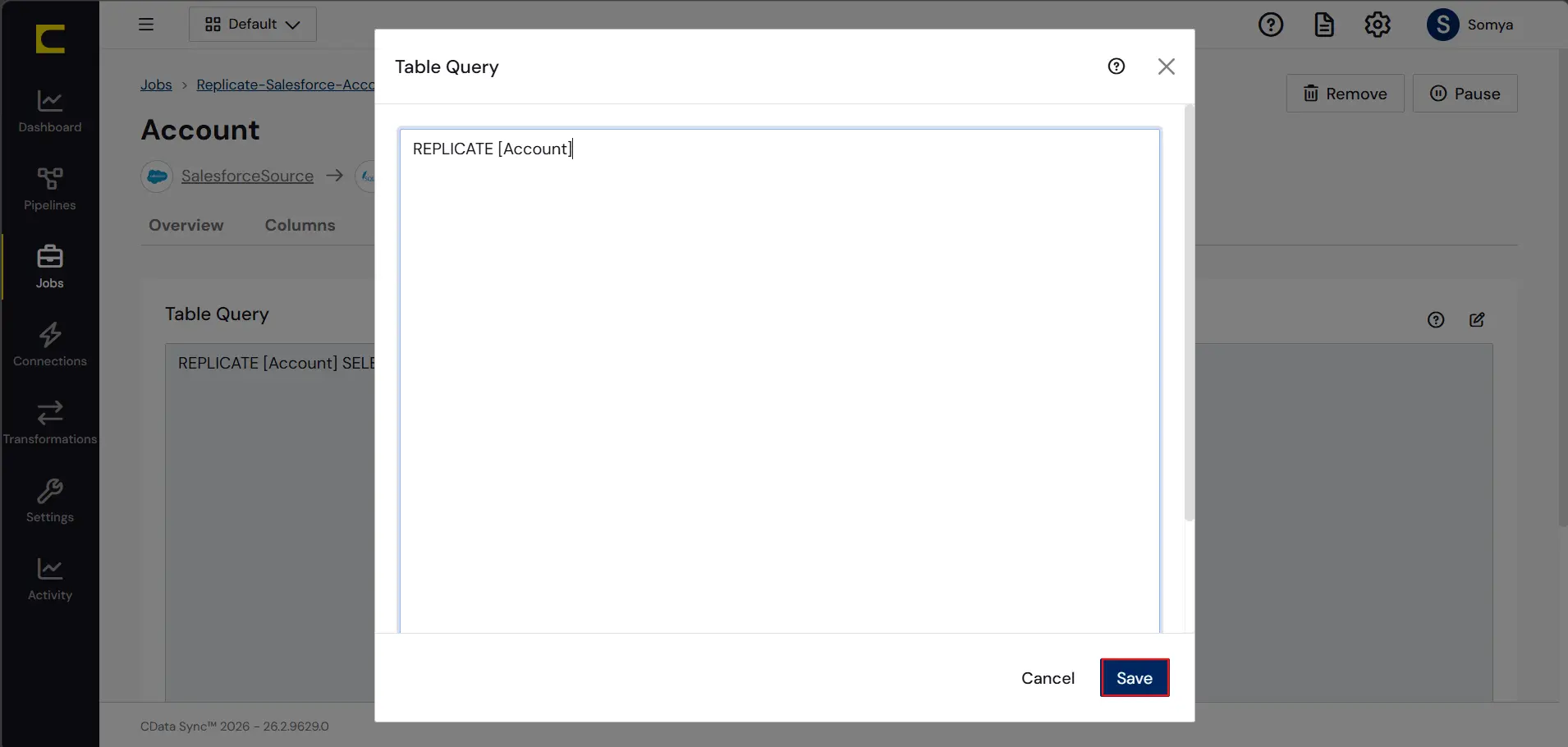
Task: Click the Remove button
Action: point(1346,94)
